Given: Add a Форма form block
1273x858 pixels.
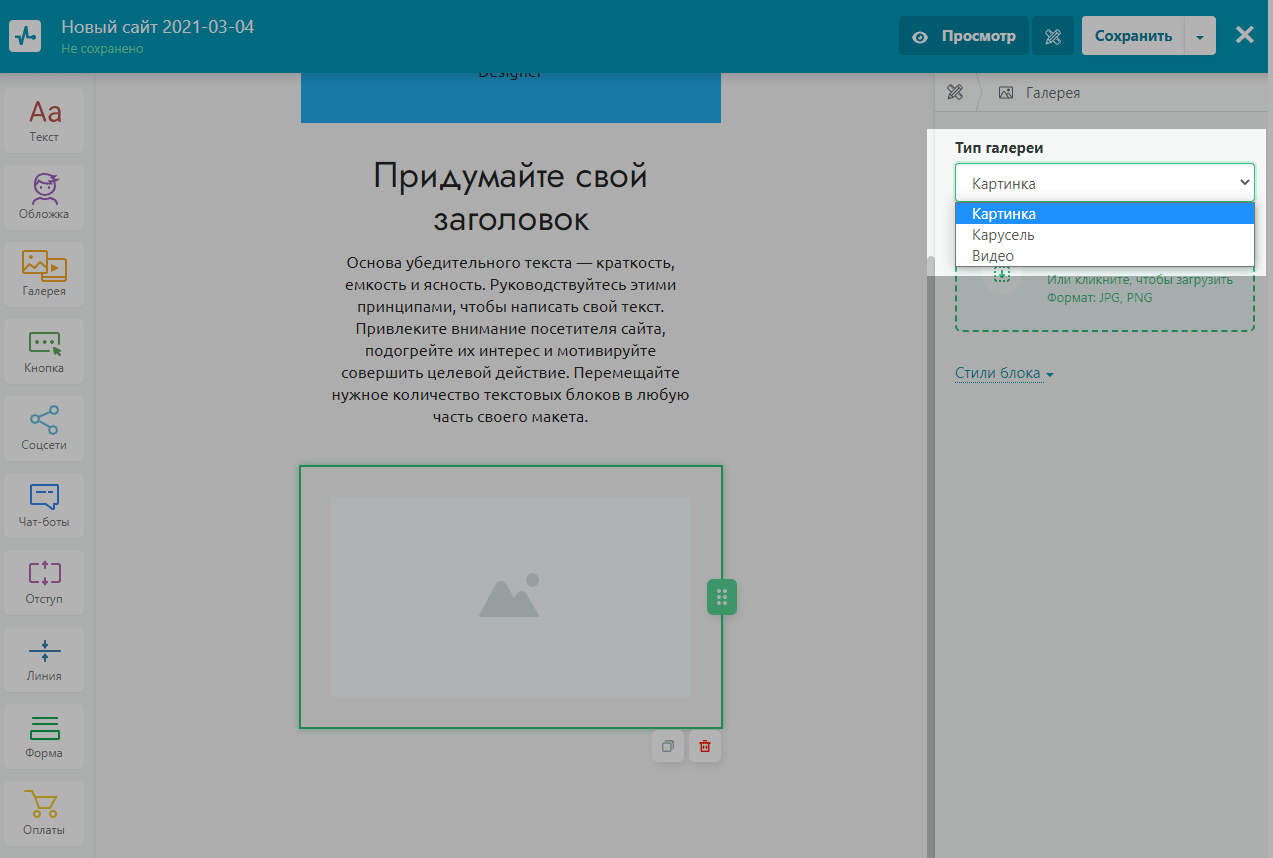Looking at the screenshot, I should pos(44,736).
